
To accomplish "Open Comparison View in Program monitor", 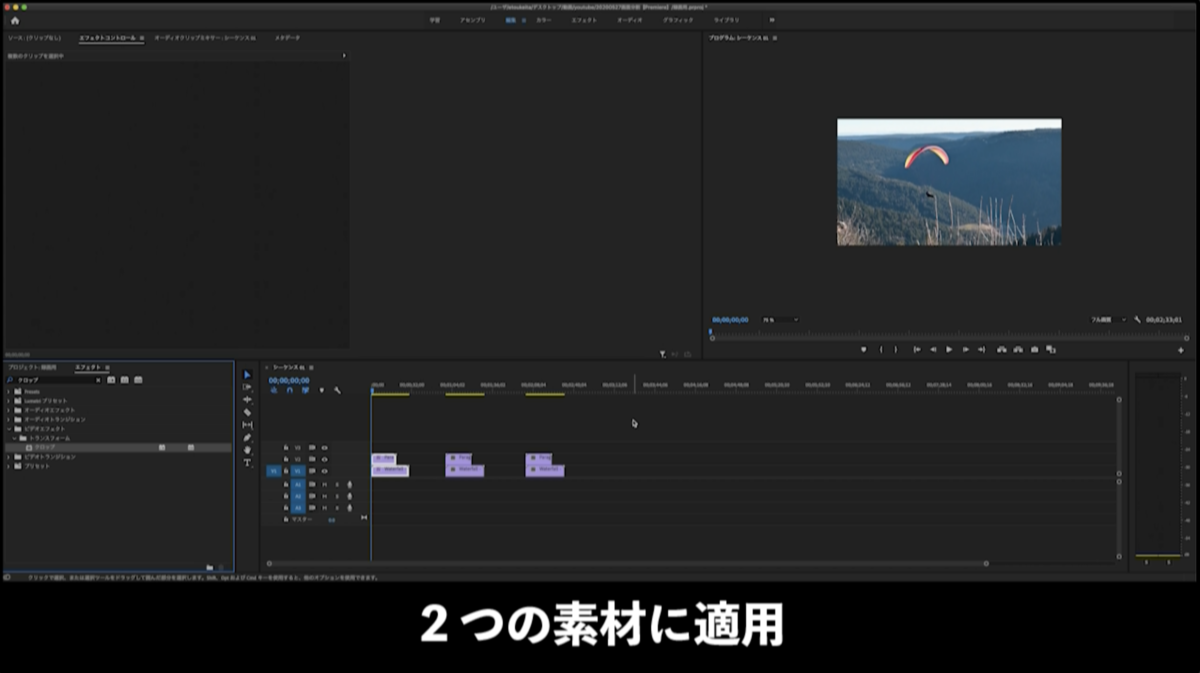I will pos(1050,350).
